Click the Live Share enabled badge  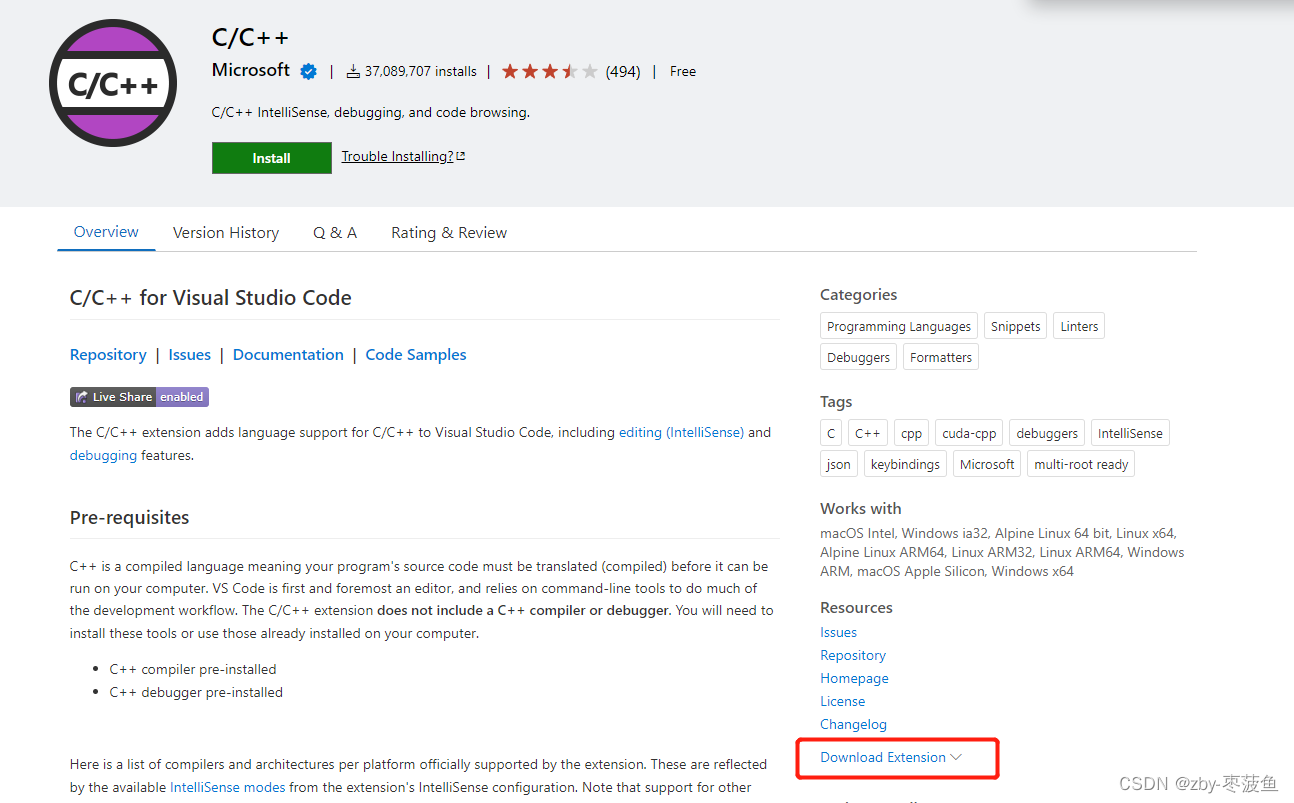(x=139, y=397)
